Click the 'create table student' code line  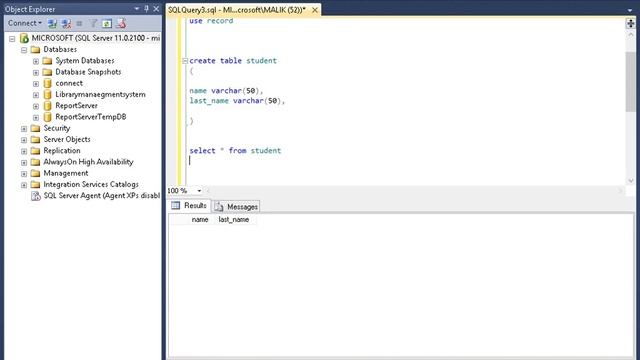pyautogui.click(x=233, y=60)
